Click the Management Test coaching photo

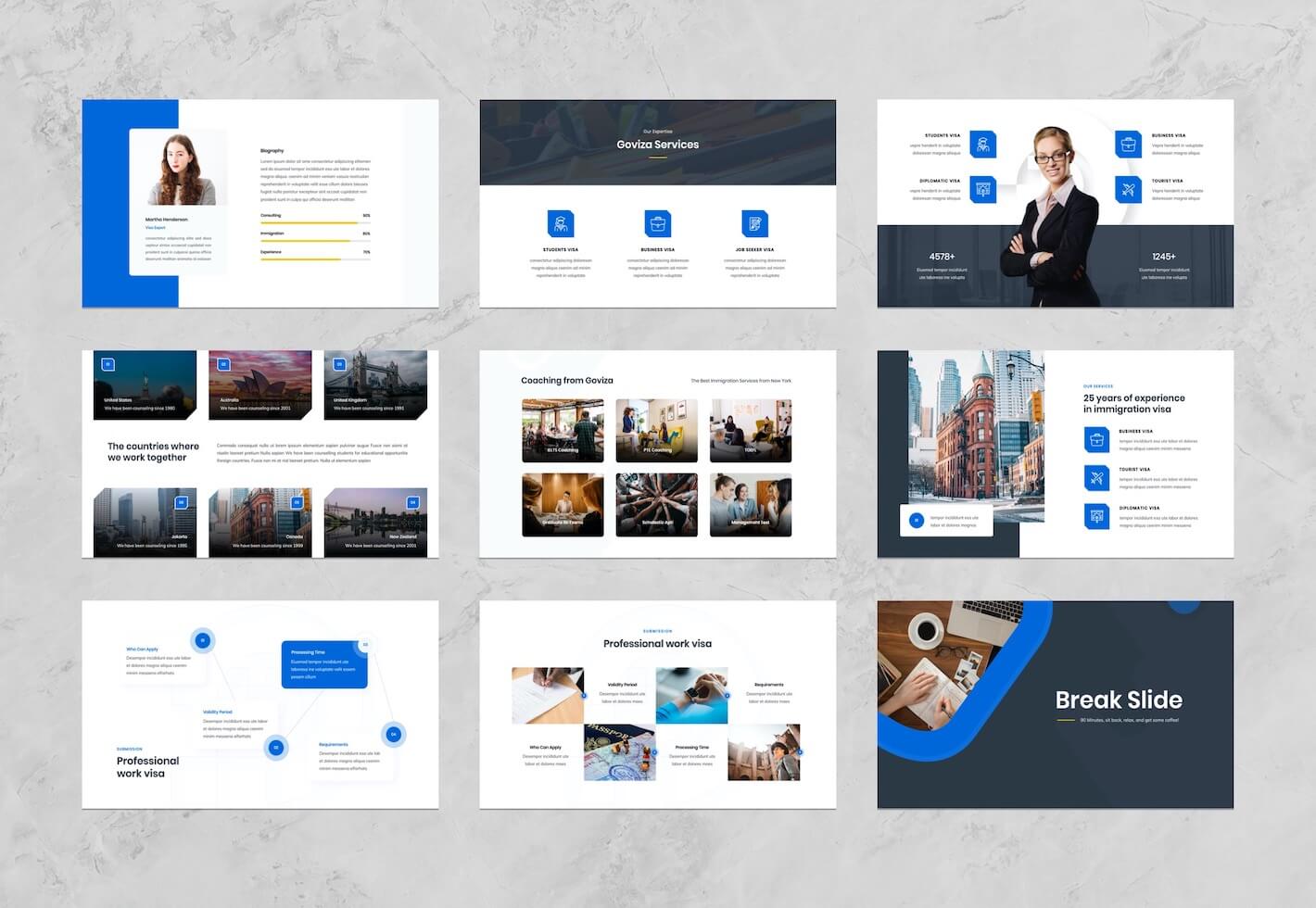[x=751, y=505]
